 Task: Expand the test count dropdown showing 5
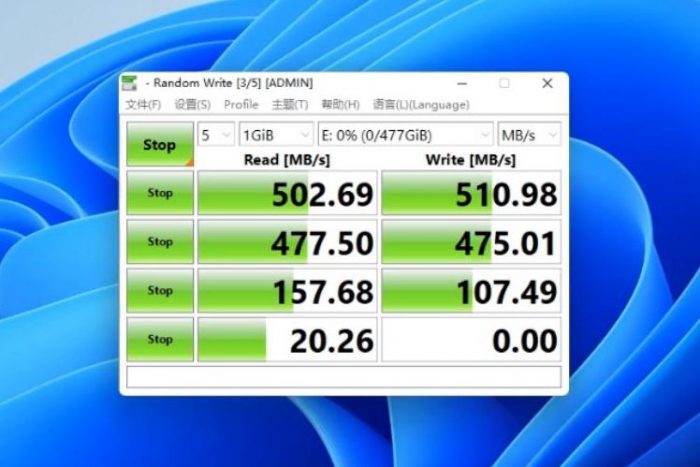[216, 134]
